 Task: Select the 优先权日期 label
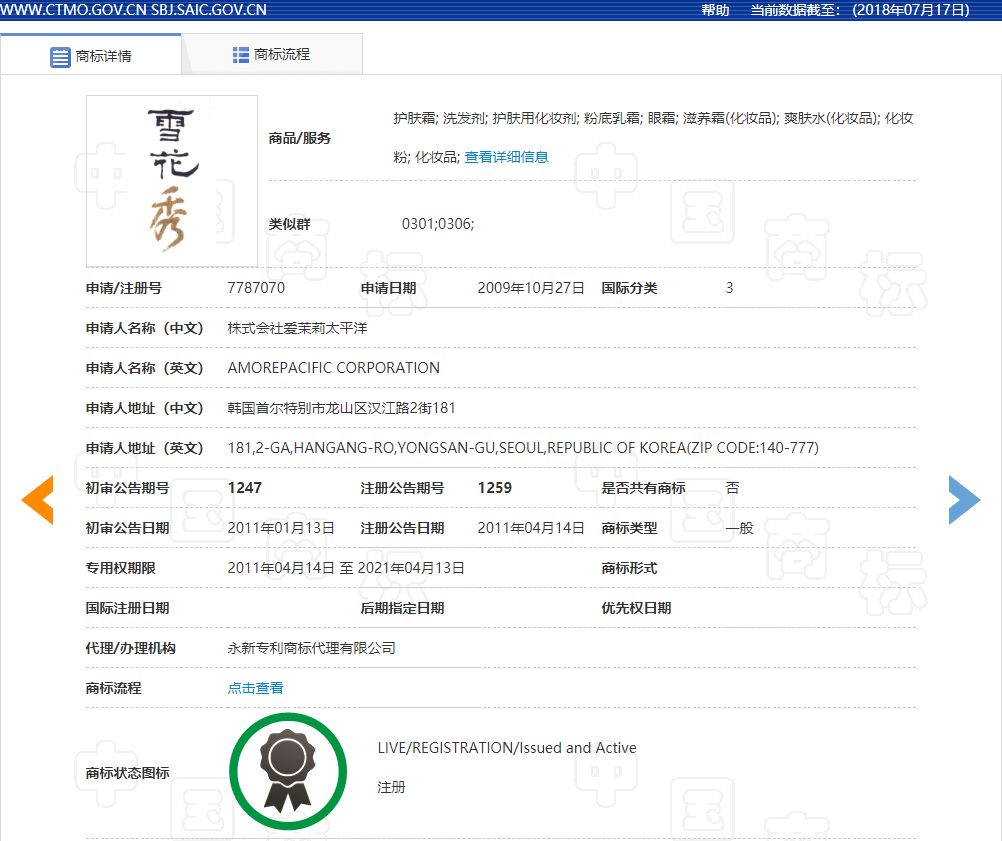[636, 608]
